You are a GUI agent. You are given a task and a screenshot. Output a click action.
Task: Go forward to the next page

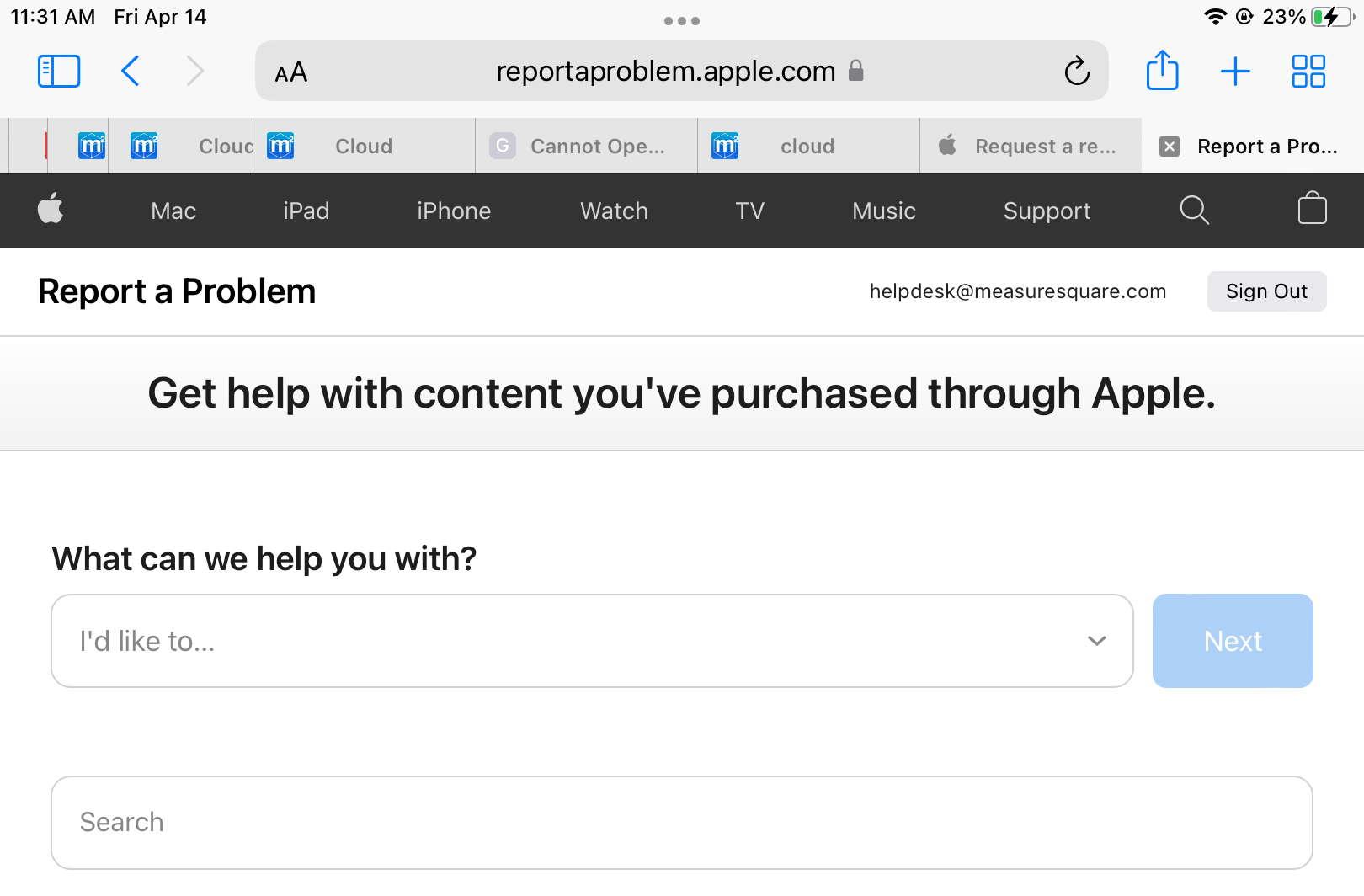click(195, 71)
